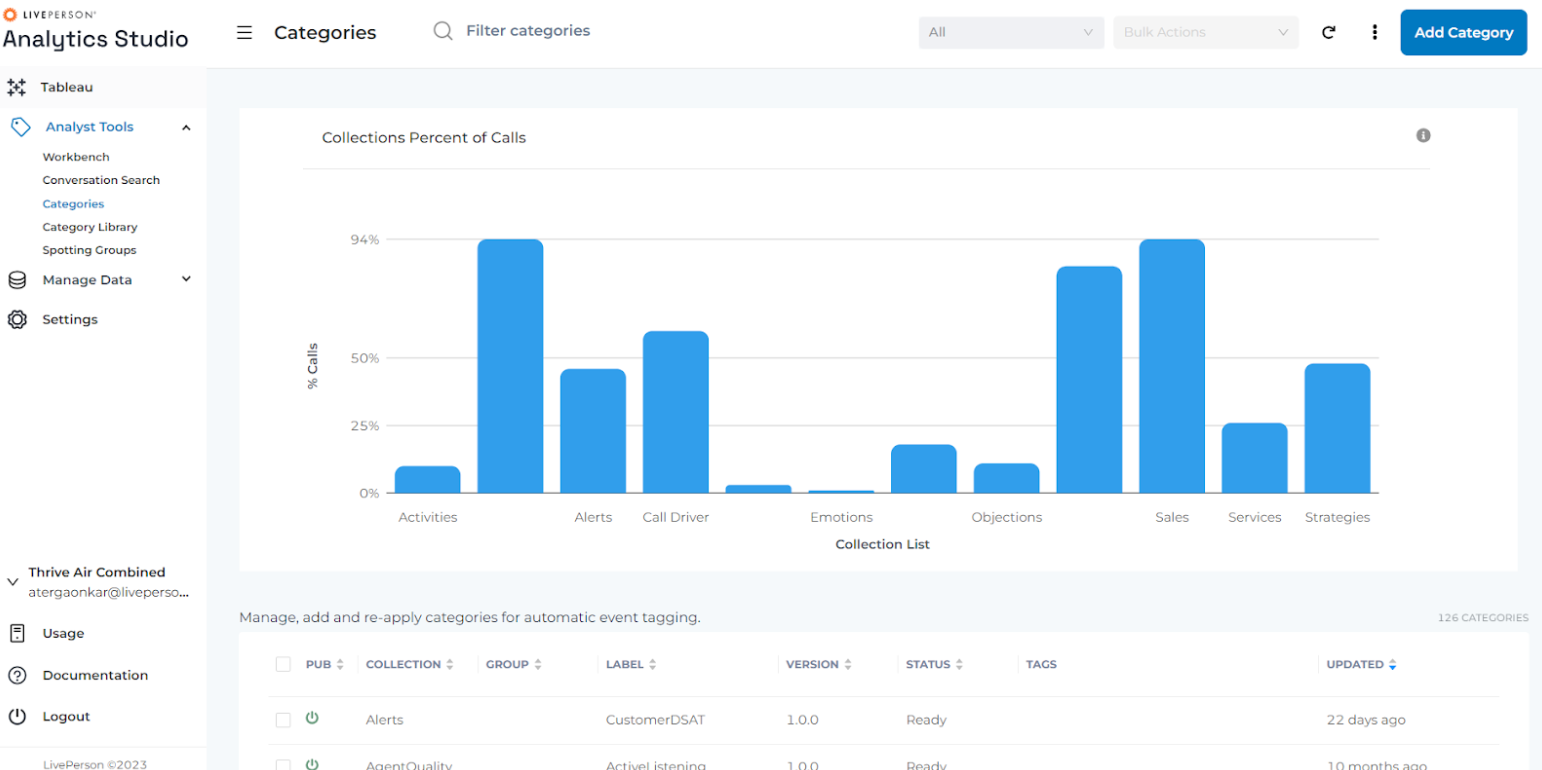The width and height of the screenshot is (1542, 770).
Task: Click the Add Category button
Action: [x=1463, y=32]
